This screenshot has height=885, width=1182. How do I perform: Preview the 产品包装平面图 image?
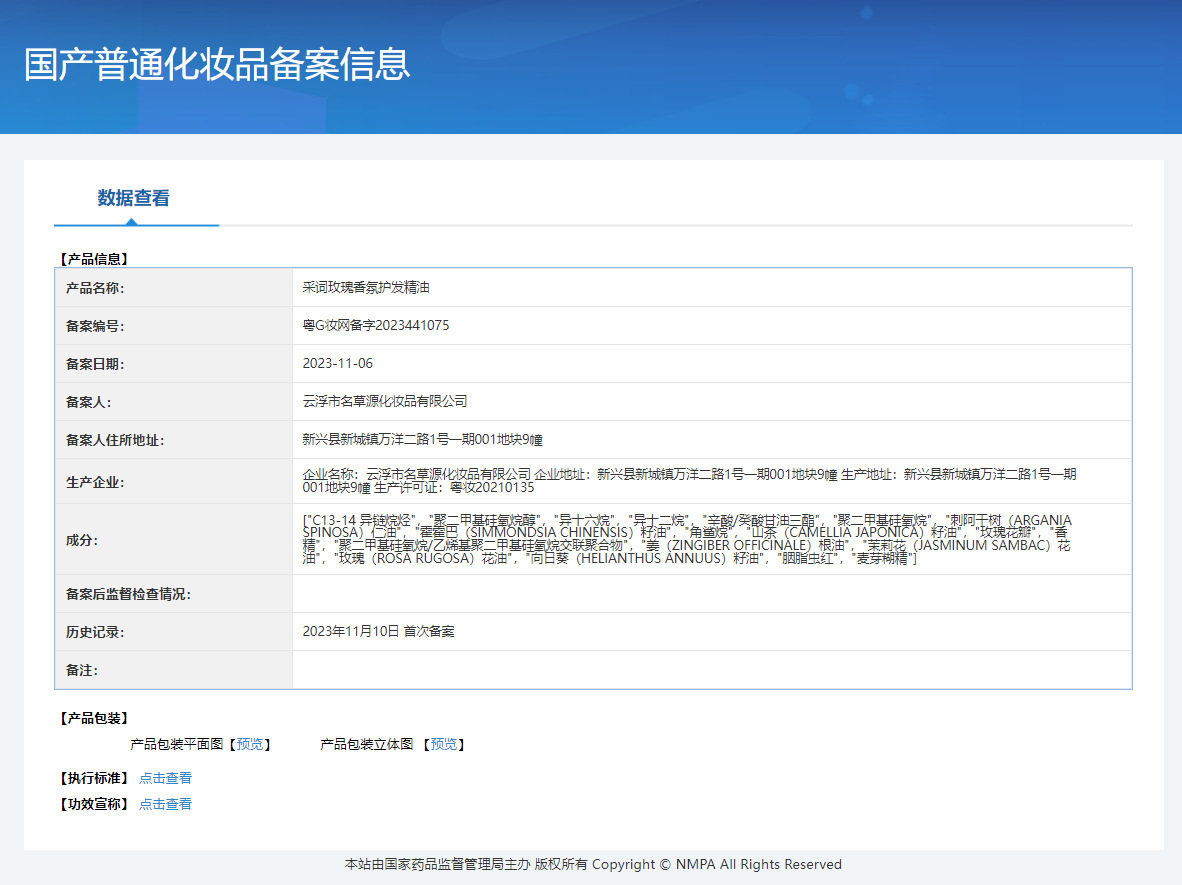pyautogui.click(x=251, y=744)
